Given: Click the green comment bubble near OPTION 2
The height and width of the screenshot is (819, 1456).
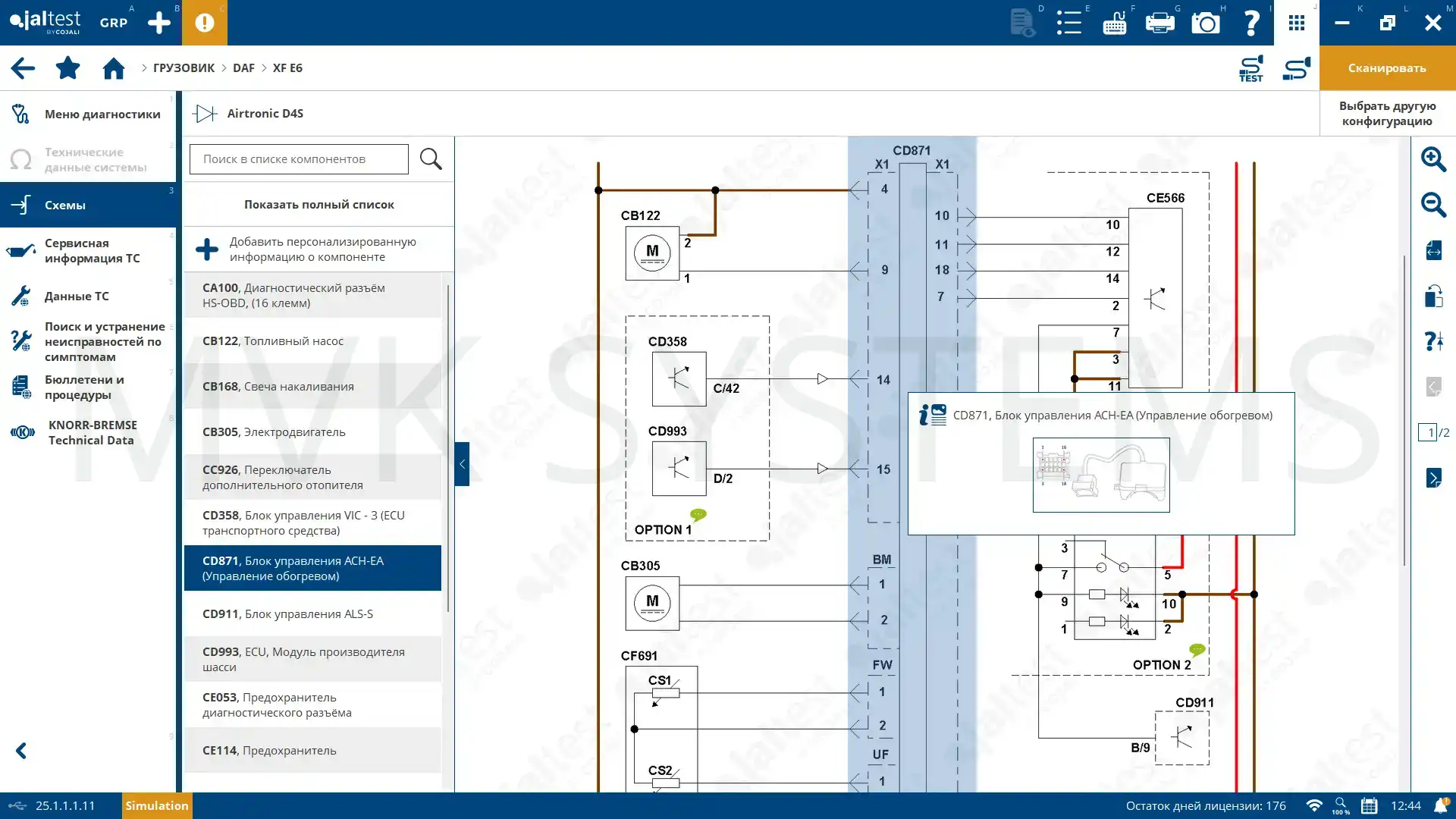Looking at the screenshot, I should pos(1197,650).
